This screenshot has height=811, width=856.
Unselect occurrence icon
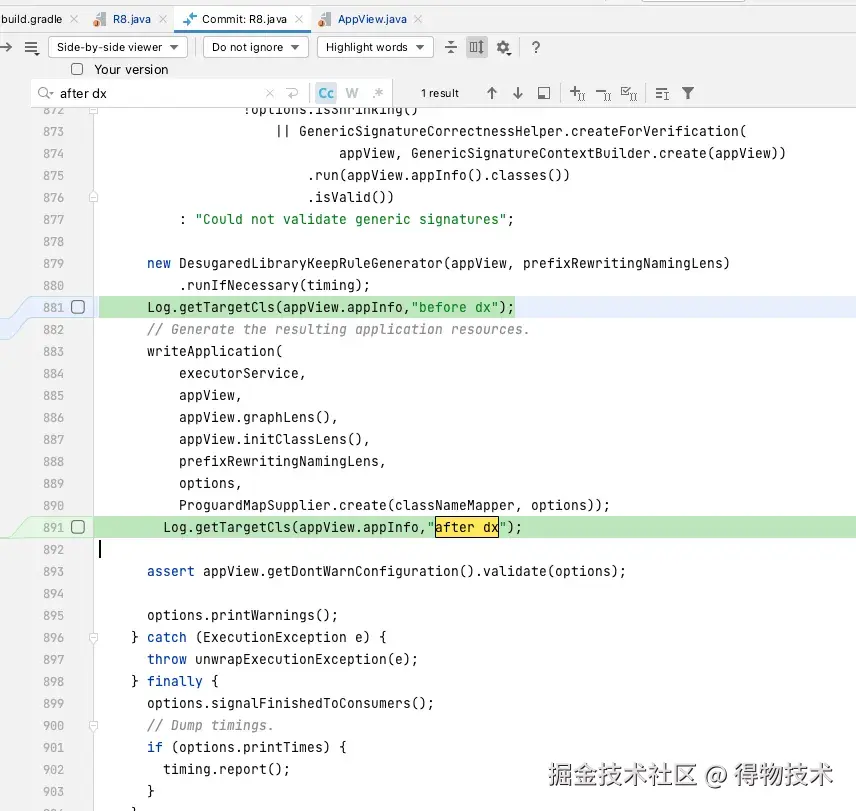604,94
